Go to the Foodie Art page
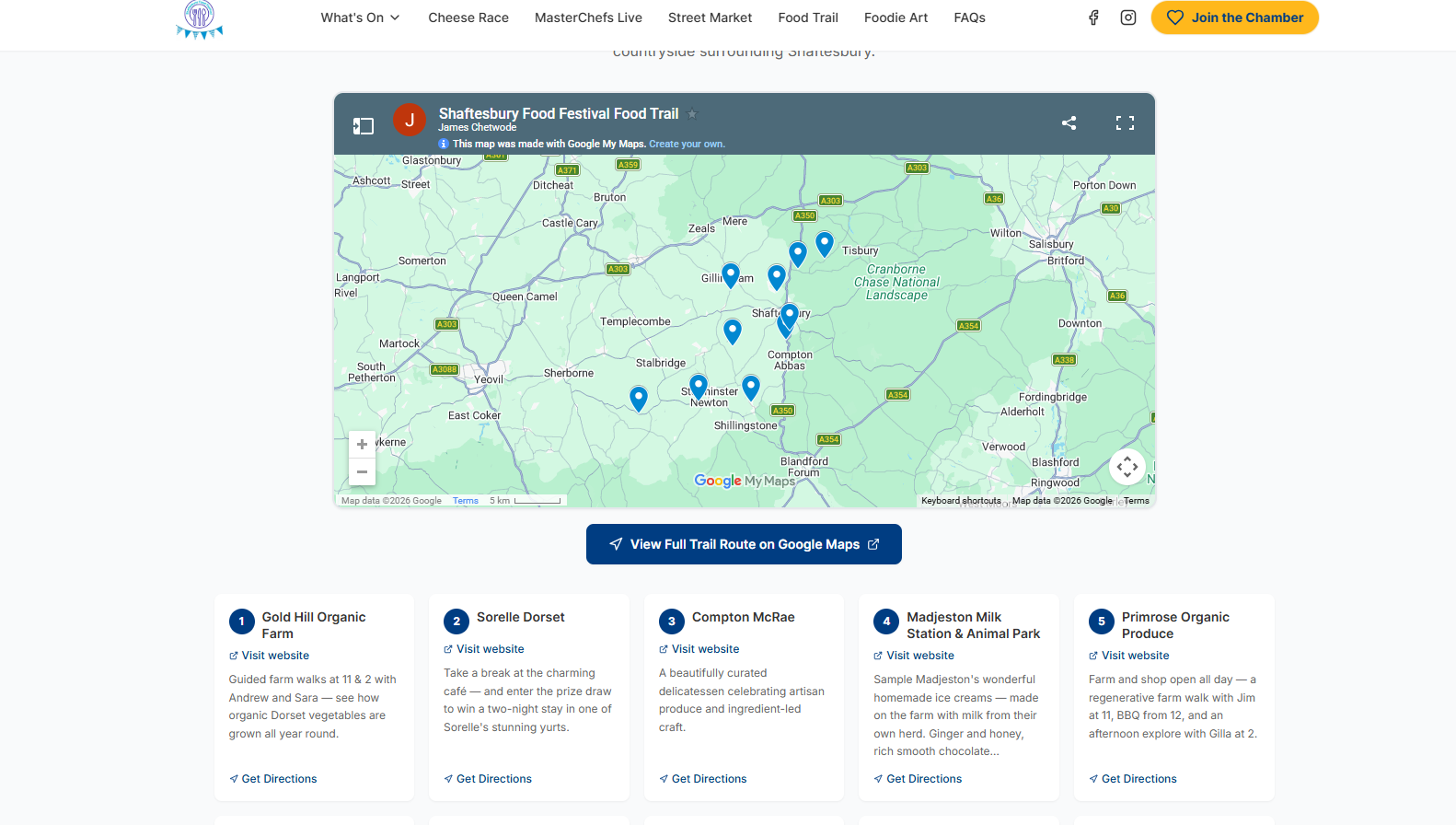Image resolution: width=1456 pixels, height=825 pixels. 896,17
